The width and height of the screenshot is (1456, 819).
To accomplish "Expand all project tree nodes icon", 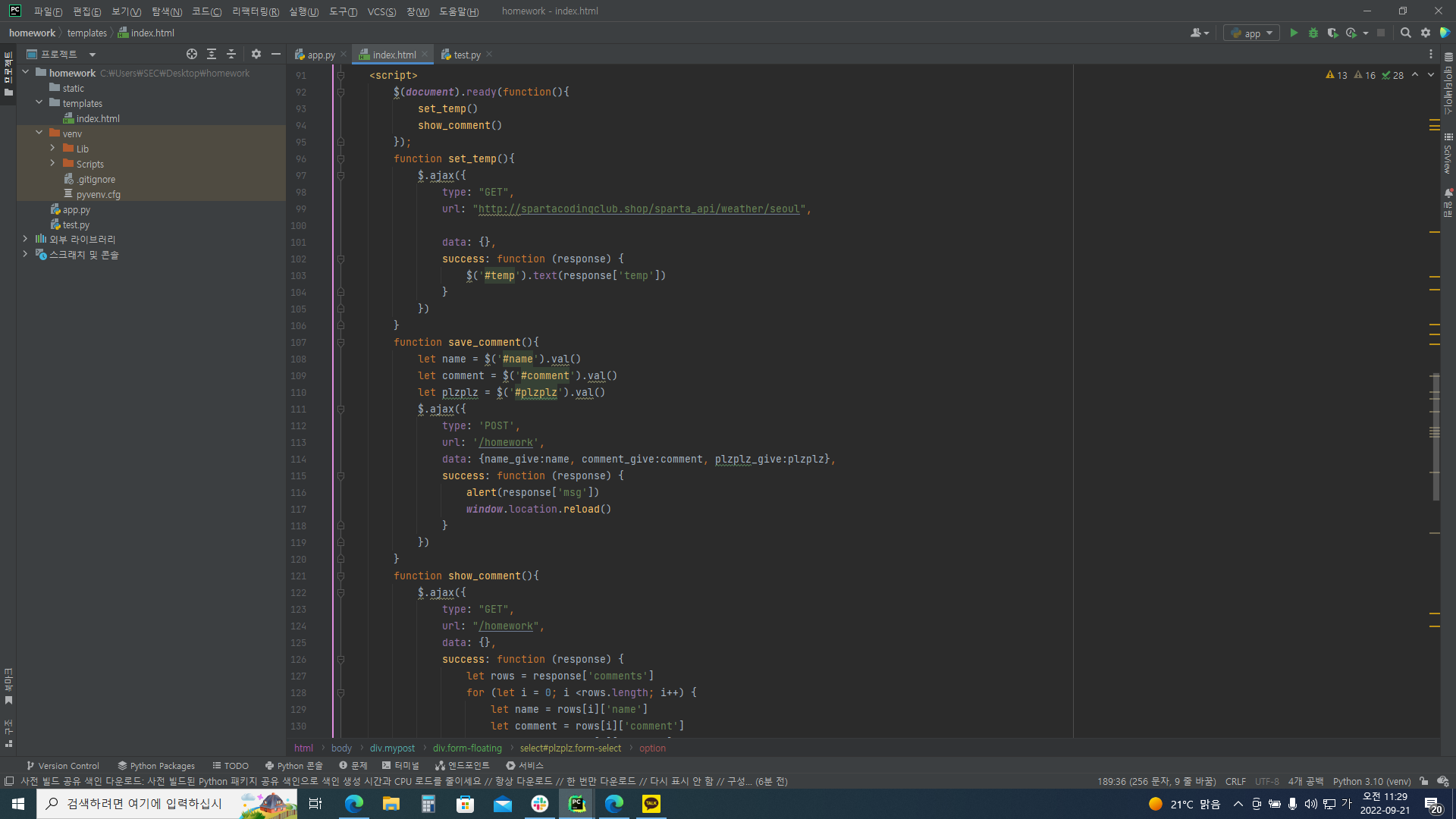I will click(x=212, y=54).
